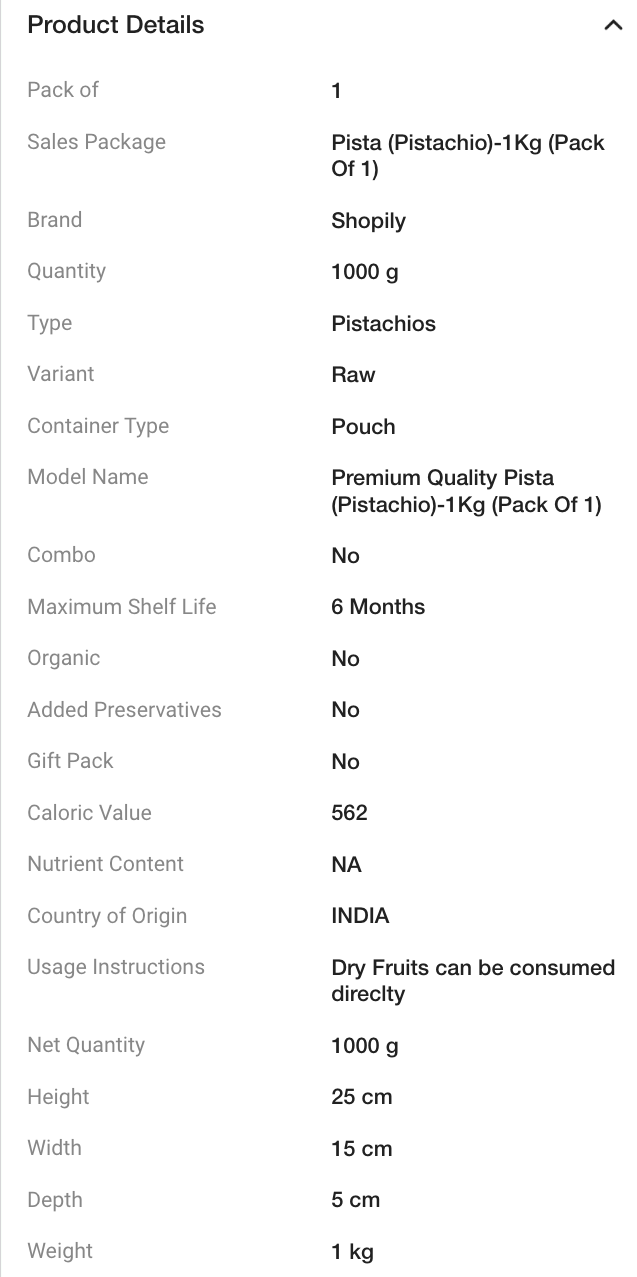This screenshot has width=637, height=1277.
Task: Click the Quantity value 1000 g
Action: point(365,272)
